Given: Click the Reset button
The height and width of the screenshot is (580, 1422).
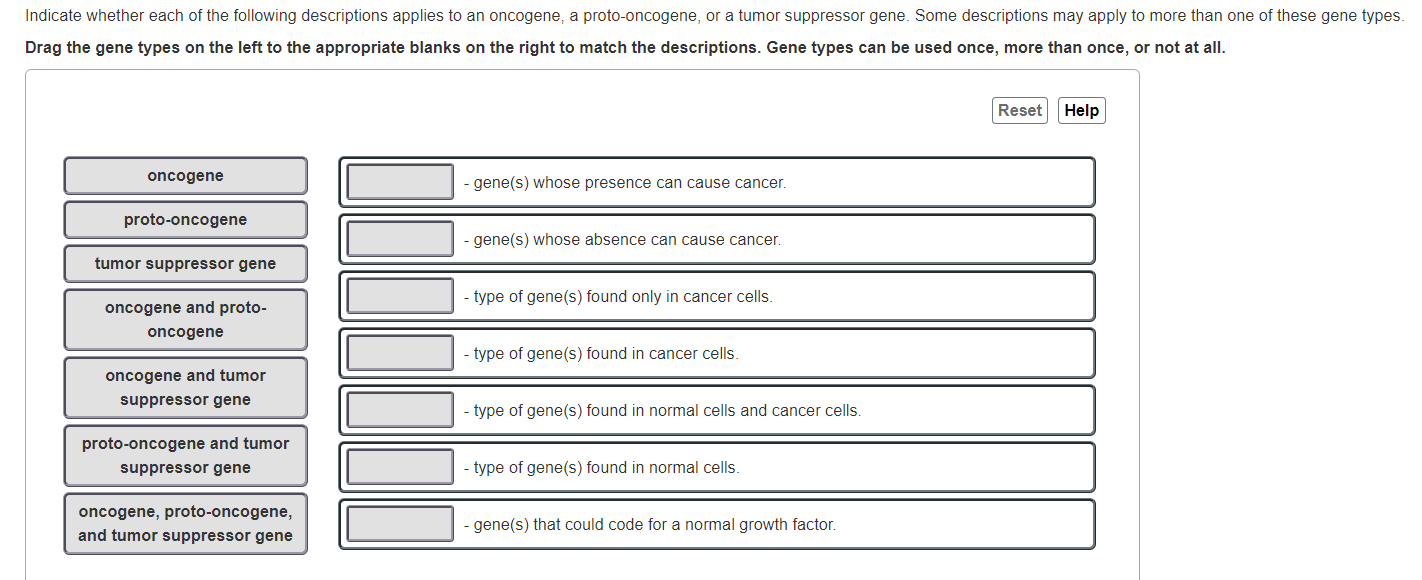Looking at the screenshot, I should [1019, 110].
